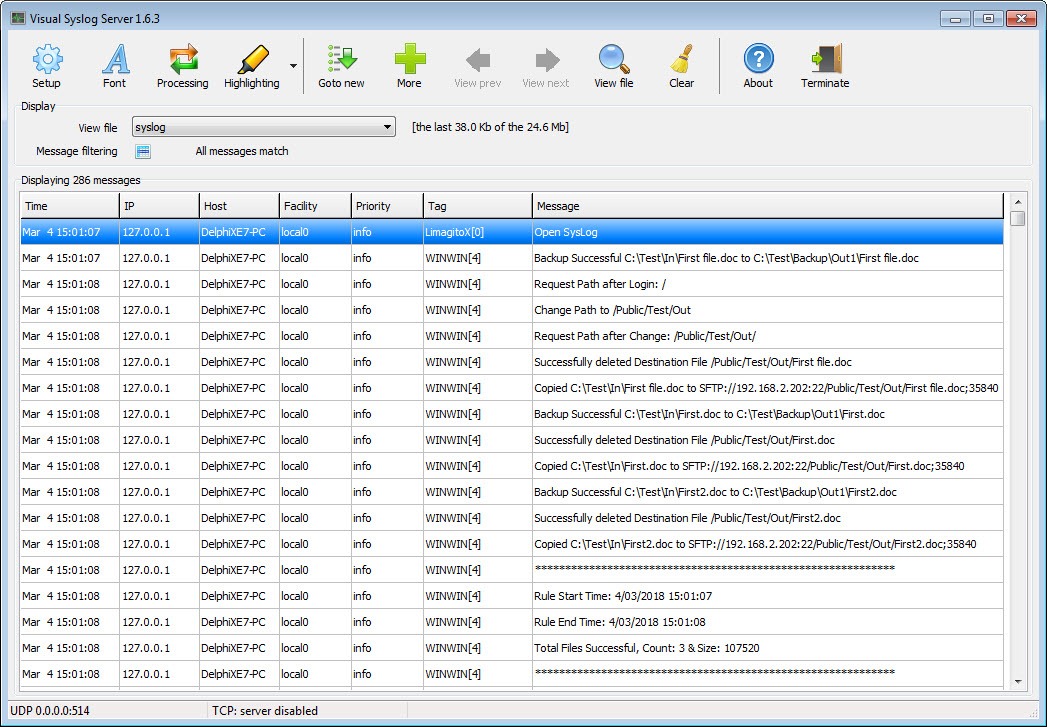
Task: Select 'Successfully deleted' First file.doc message
Action: point(693,362)
